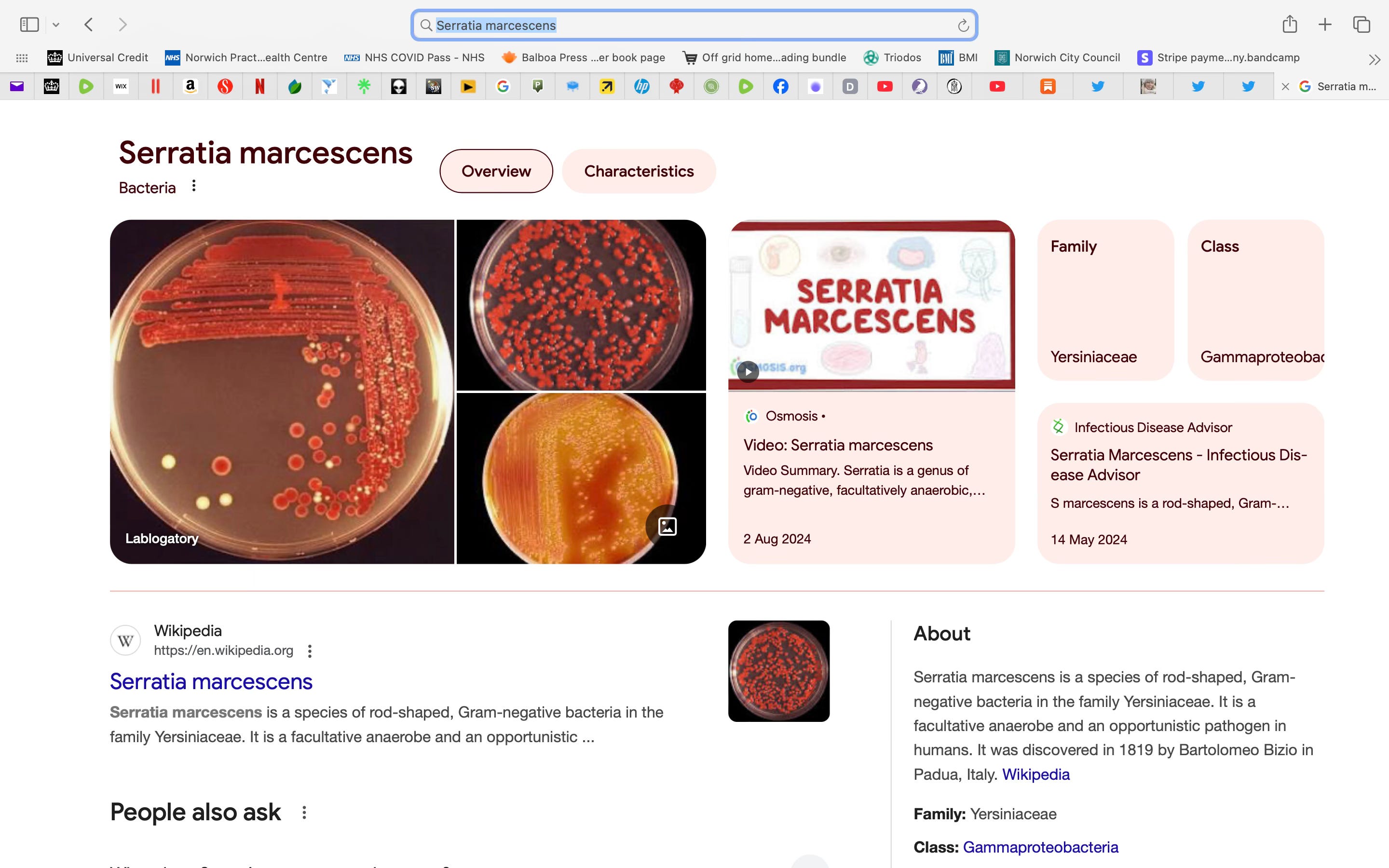Switch to the Facebook tab
Screen dimensions: 1389x868
coord(781,87)
